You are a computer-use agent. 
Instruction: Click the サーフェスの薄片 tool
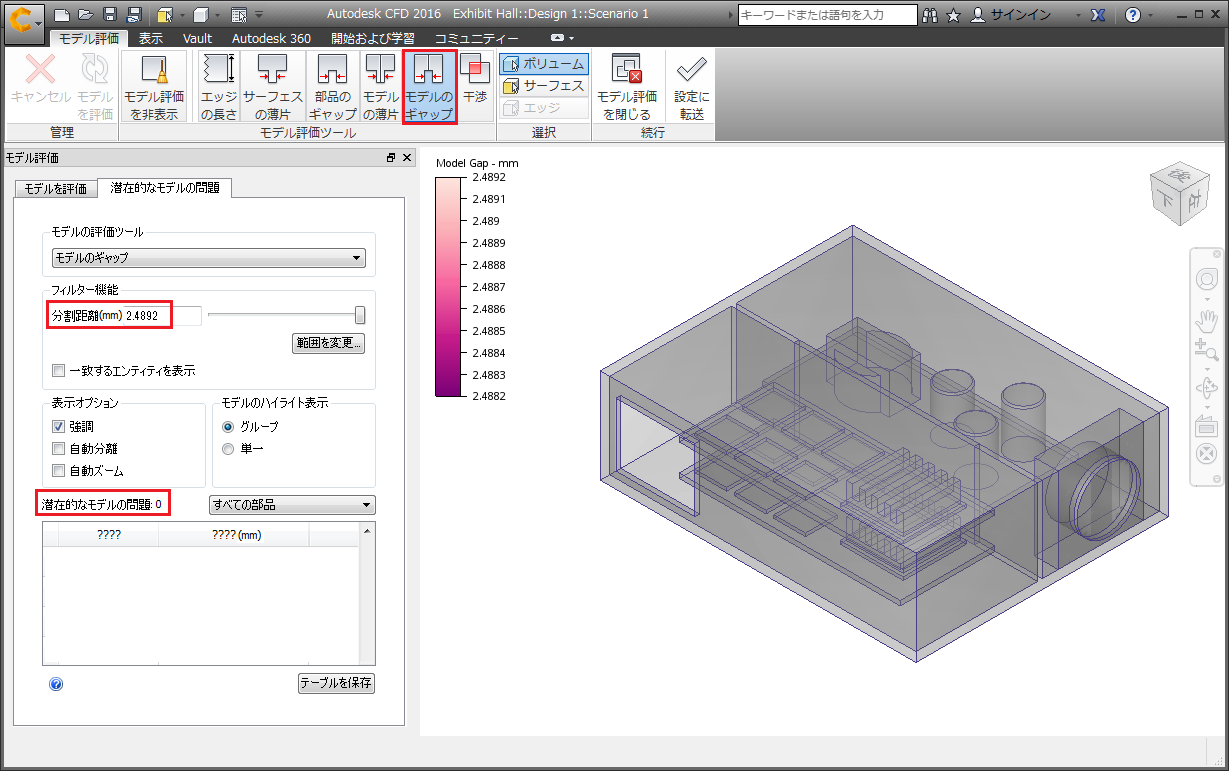pos(272,87)
